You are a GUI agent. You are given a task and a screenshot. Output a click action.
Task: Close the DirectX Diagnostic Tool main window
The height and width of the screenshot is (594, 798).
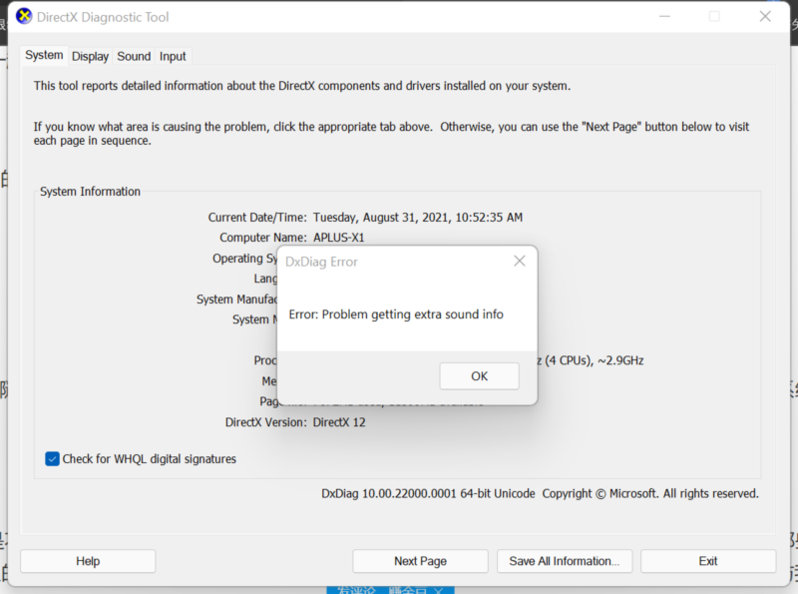765,17
